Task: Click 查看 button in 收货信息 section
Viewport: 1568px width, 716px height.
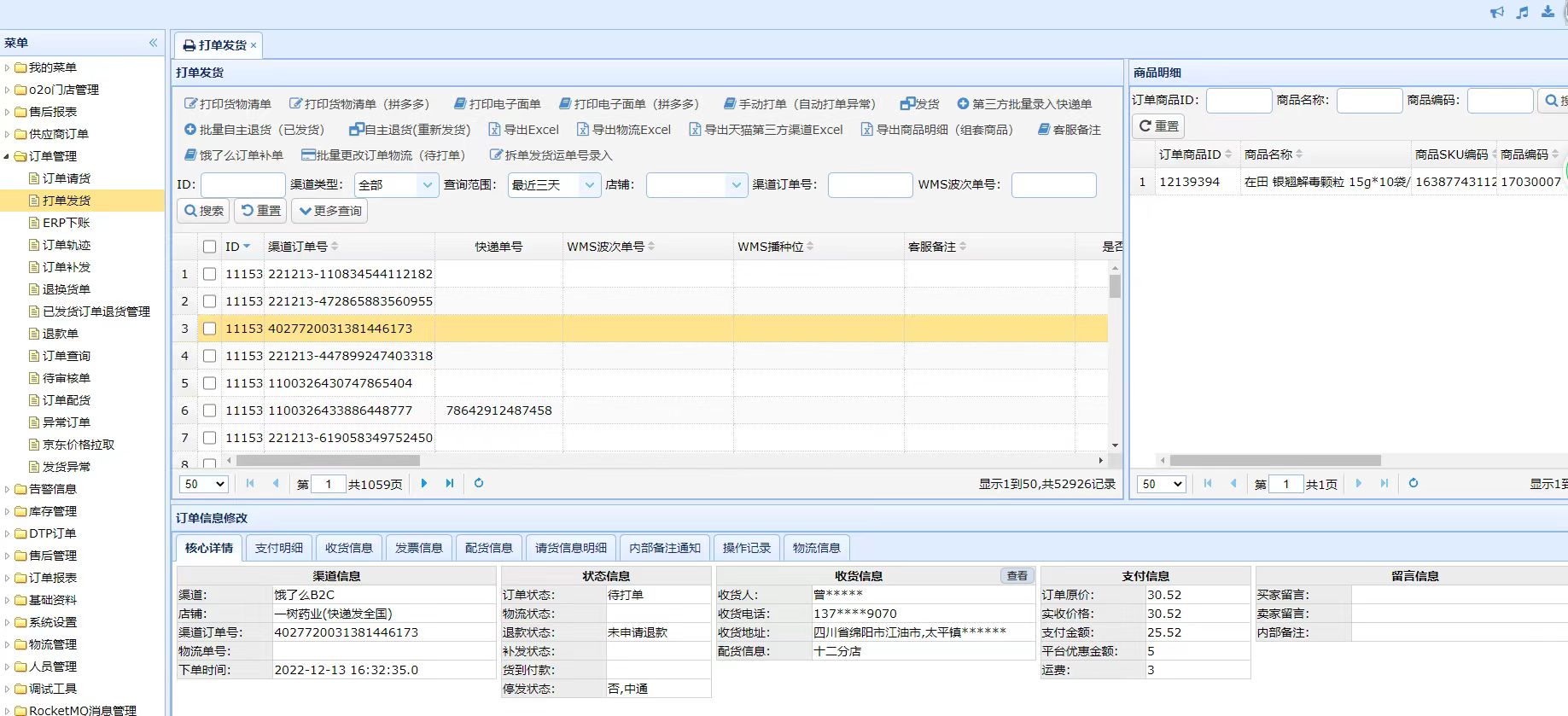Action: coord(1017,576)
